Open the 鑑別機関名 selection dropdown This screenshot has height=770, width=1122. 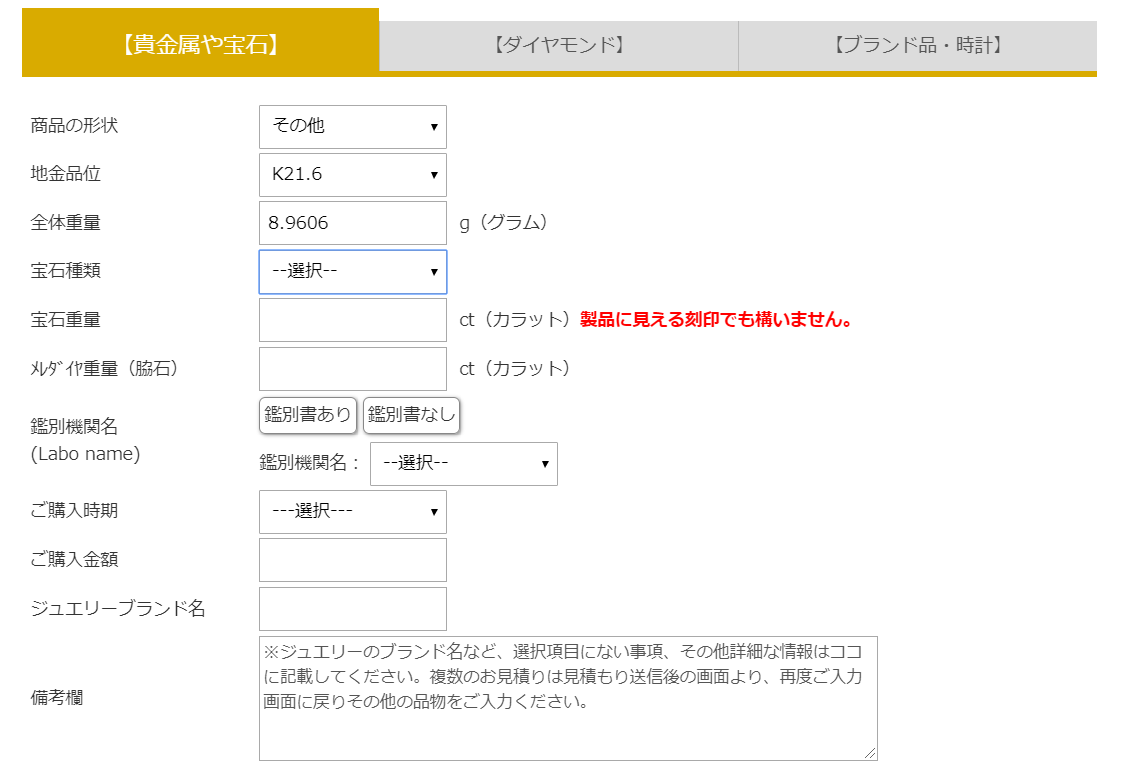pos(464,464)
